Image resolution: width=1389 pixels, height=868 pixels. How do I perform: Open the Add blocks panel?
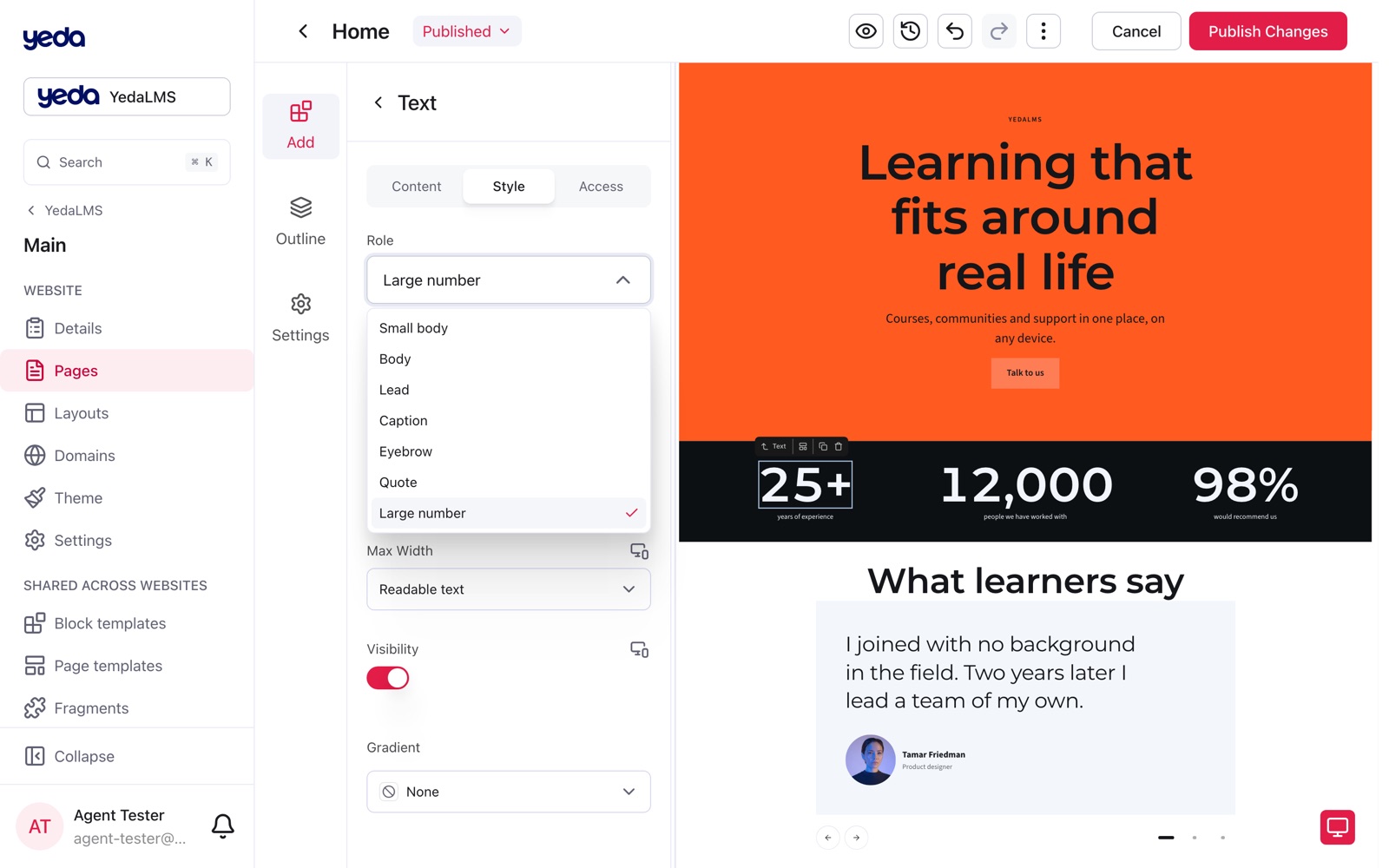click(300, 126)
